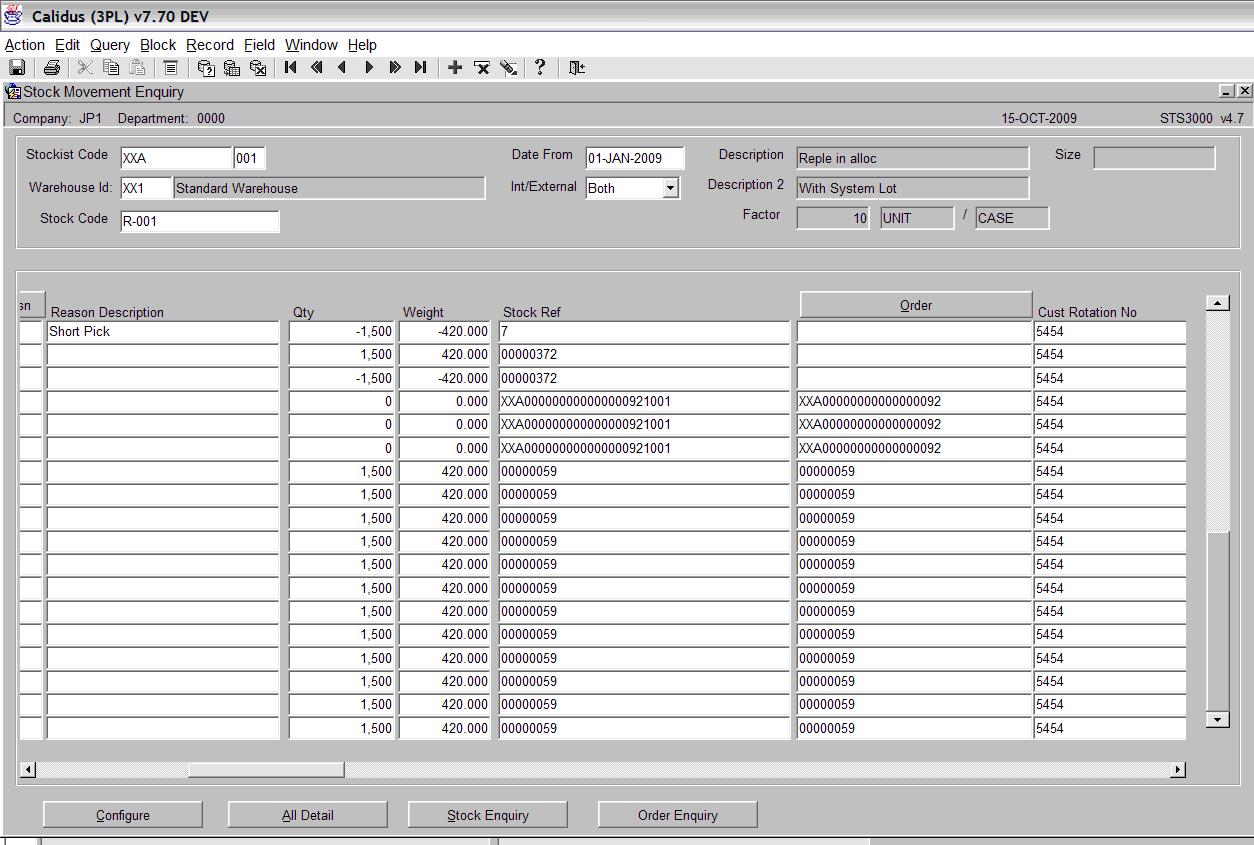Open the Edit menu
Image resolution: width=1254 pixels, height=845 pixels.
[67, 45]
